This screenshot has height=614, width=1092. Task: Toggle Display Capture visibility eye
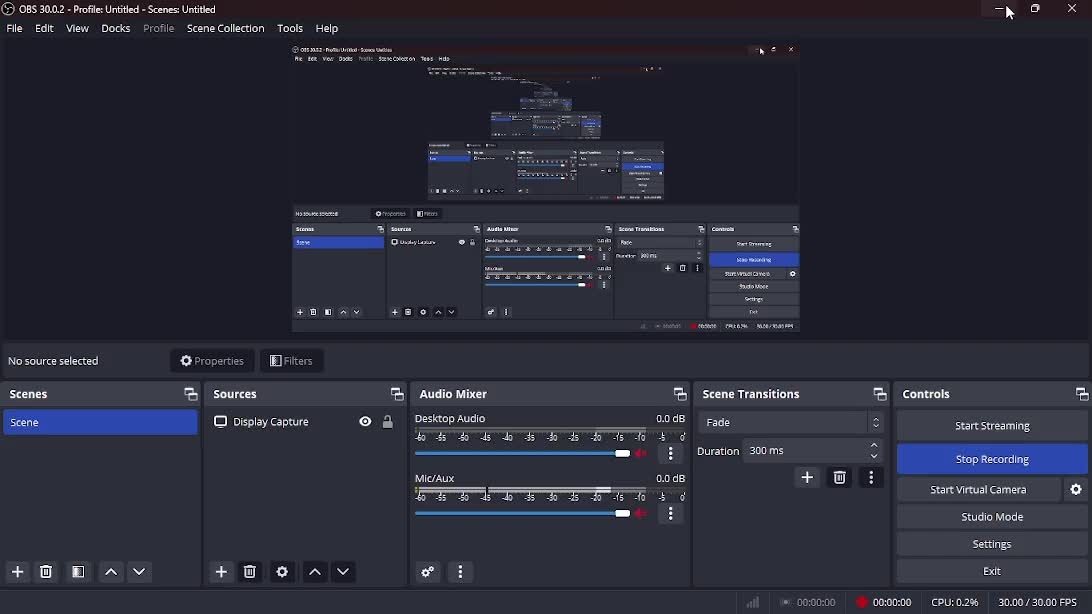(365, 422)
